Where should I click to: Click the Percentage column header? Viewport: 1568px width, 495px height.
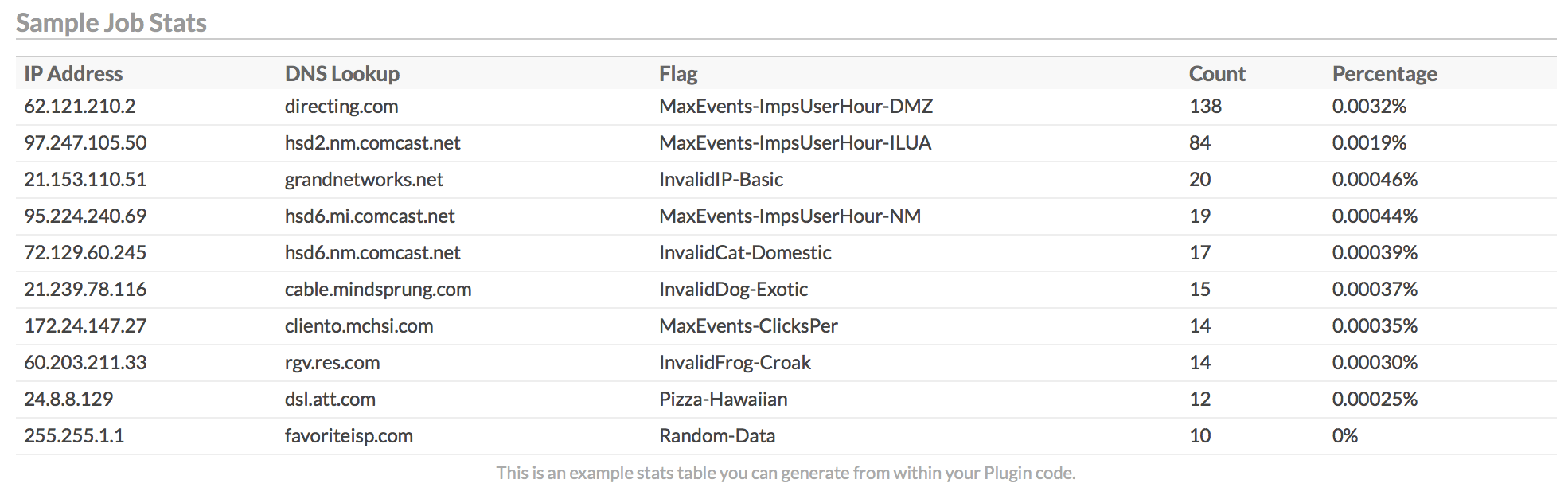(x=1384, y=74)
